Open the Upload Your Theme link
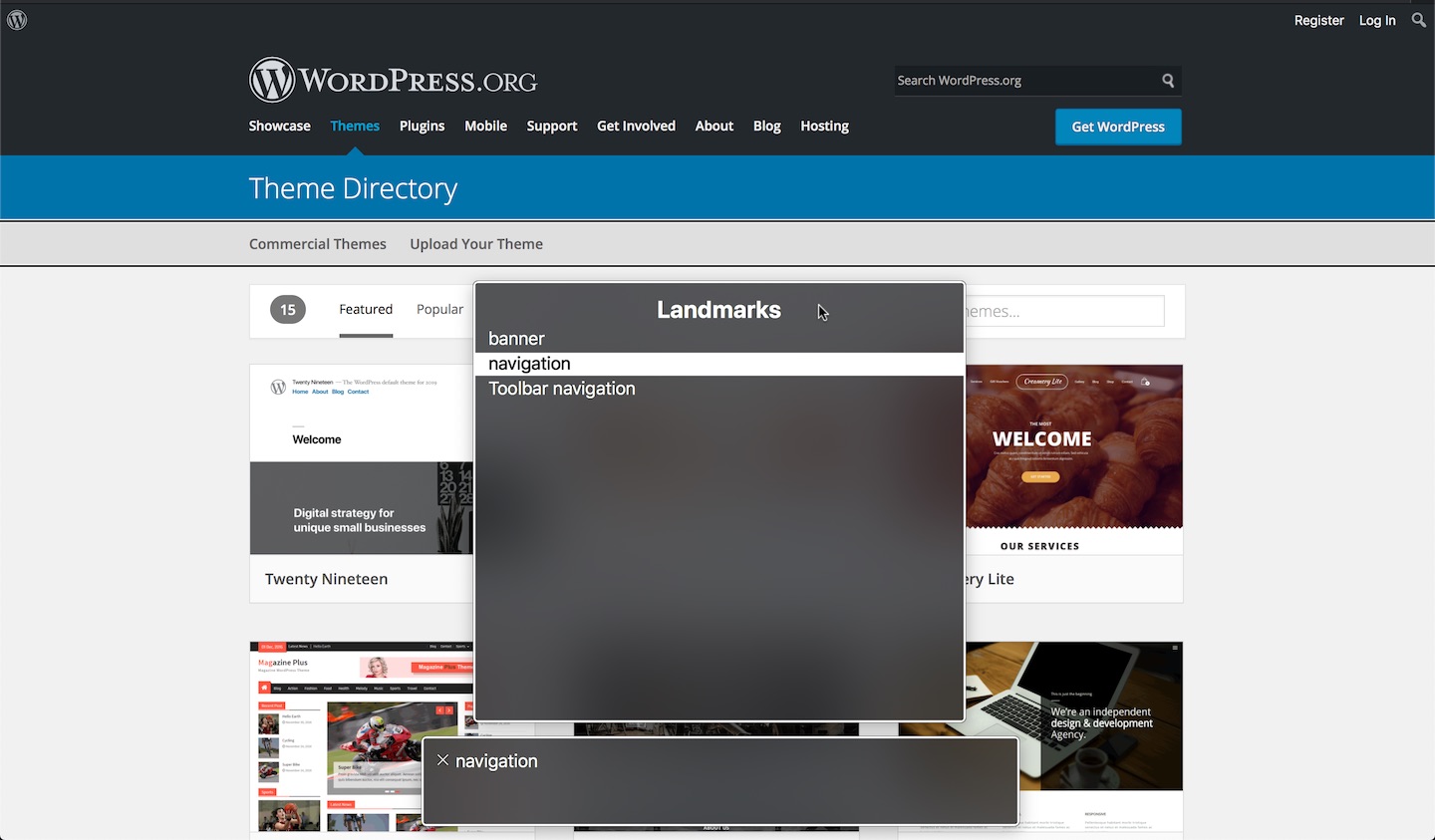The image size is (1435, 840). point(476,244)
